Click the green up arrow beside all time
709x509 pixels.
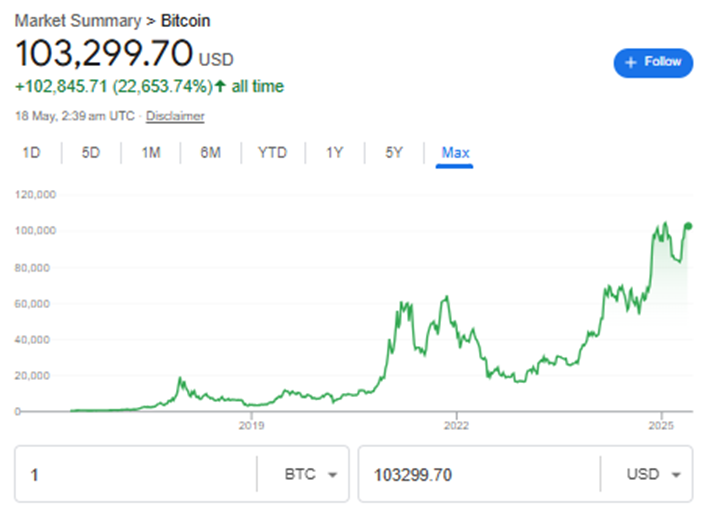click(x=220, y=87)
